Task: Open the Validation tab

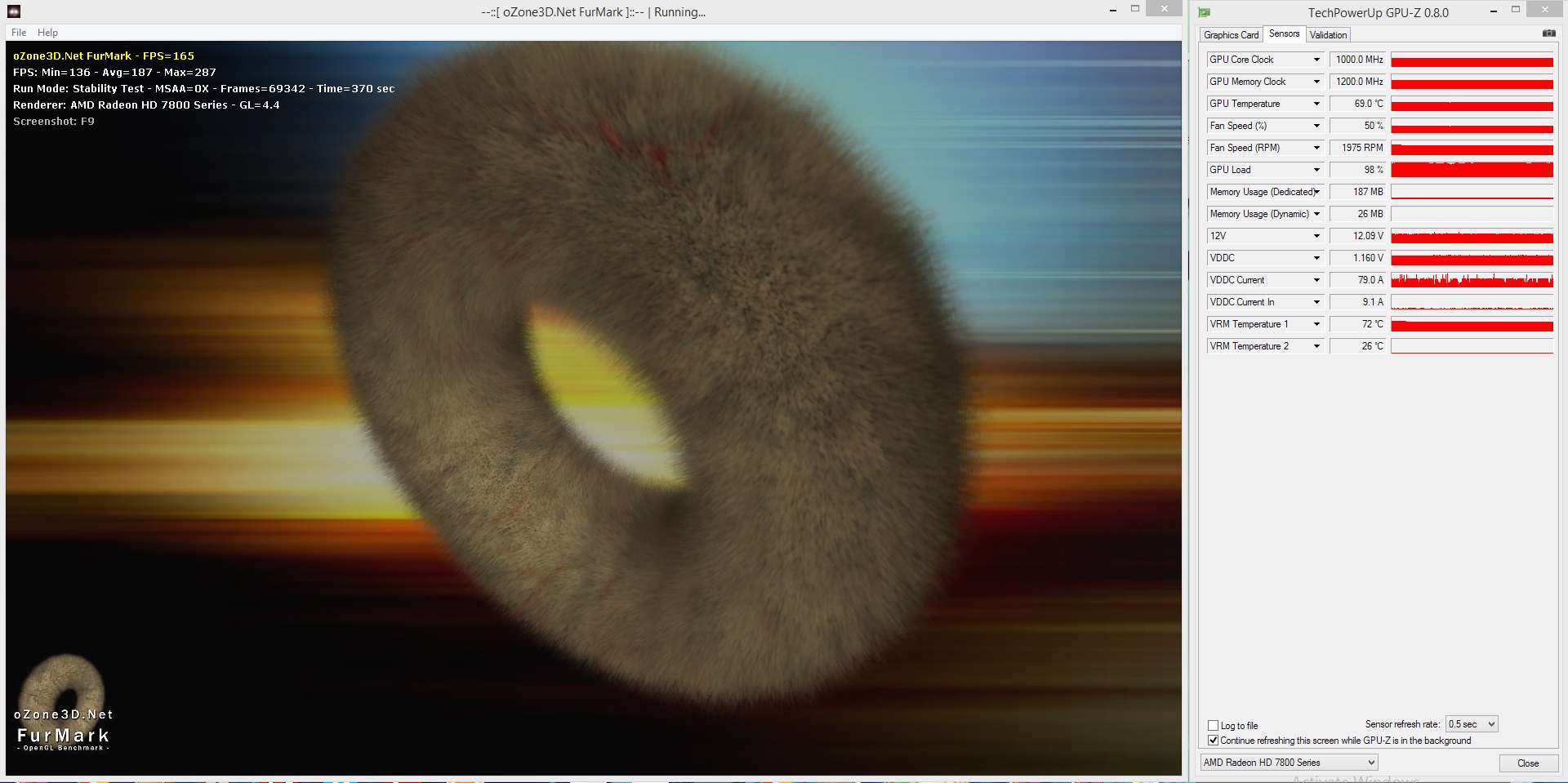Action: [x=1328, y=34]
